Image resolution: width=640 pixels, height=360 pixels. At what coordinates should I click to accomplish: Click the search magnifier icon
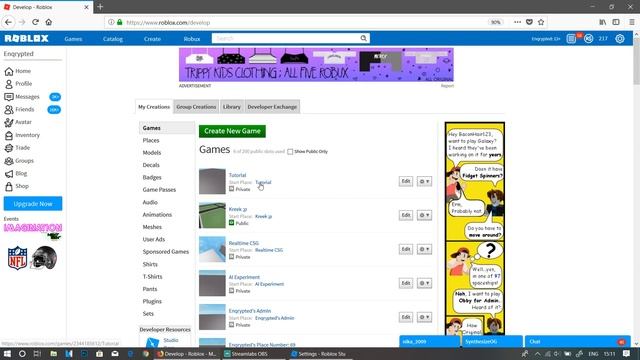pos(363,38)
